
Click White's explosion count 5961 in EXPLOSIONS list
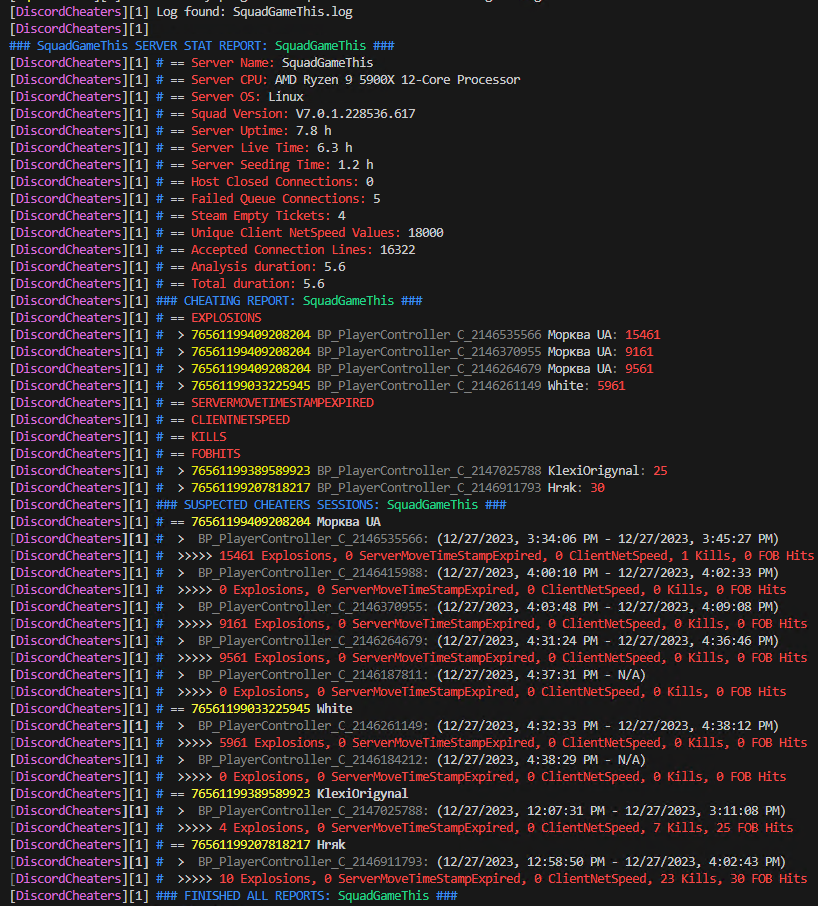(x=611, y=385)
